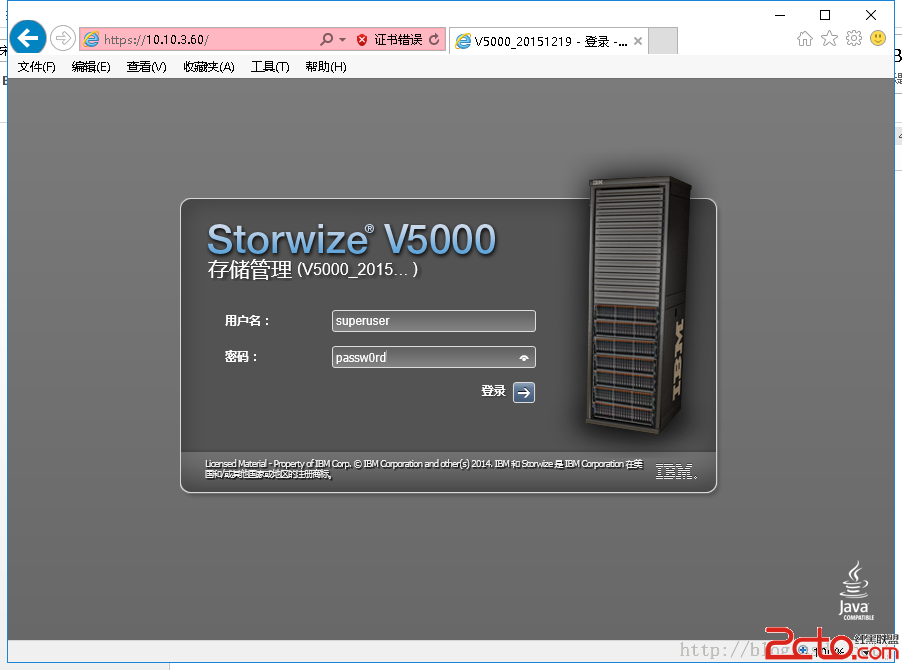Click the search magnifier in address bar
The width and height of the screenshot is (902, 670).
(x=326, y=39)
